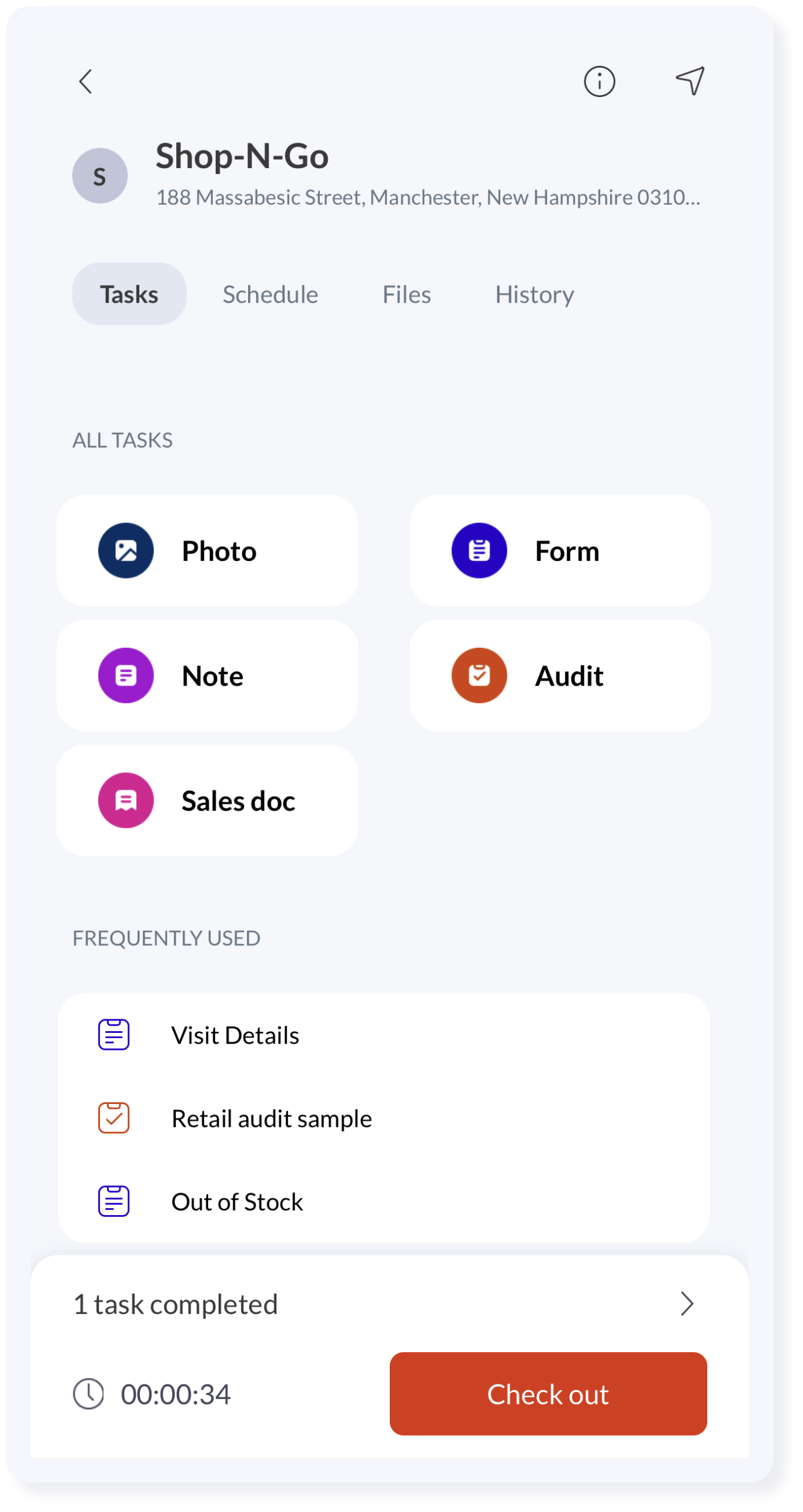Tap the navigation arrow icon
803x1512 pixels.
tap(690, 81)
